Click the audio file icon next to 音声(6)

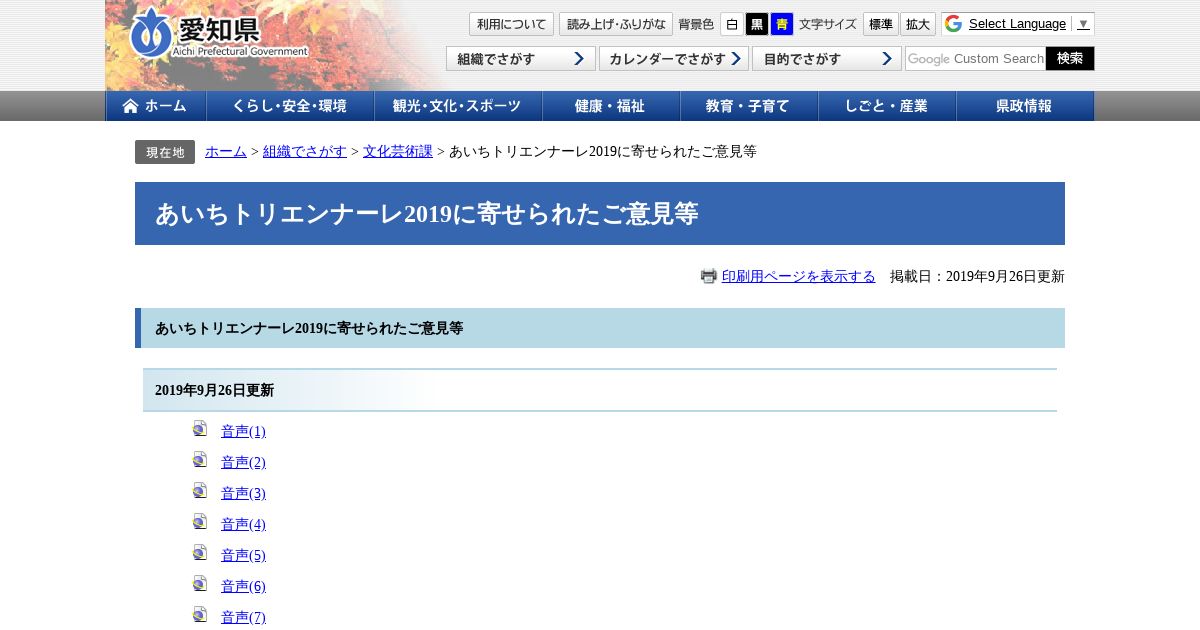(200, 584)
